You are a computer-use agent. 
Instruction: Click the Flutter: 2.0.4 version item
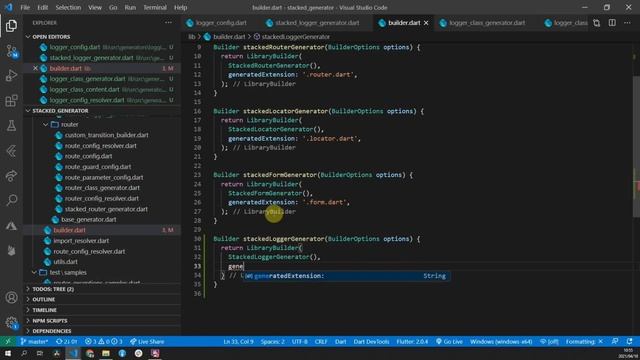click(412, 341)
